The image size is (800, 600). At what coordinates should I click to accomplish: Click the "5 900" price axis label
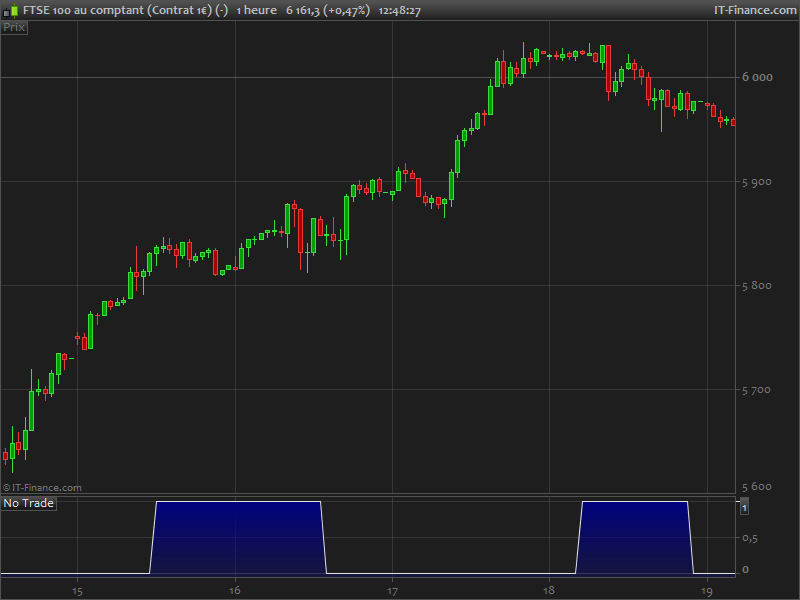pos(757,182)
